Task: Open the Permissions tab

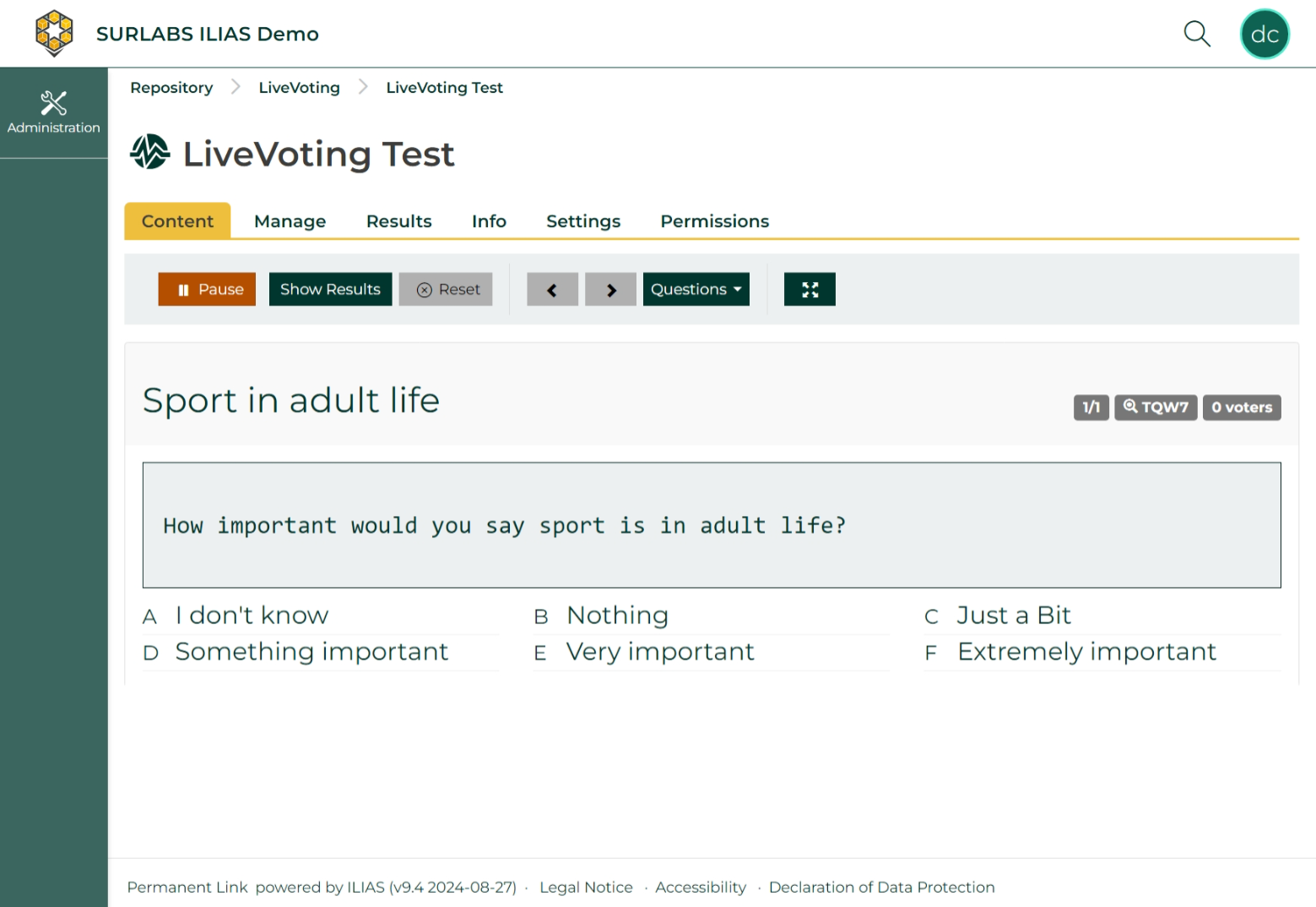Action: (714, 221)
